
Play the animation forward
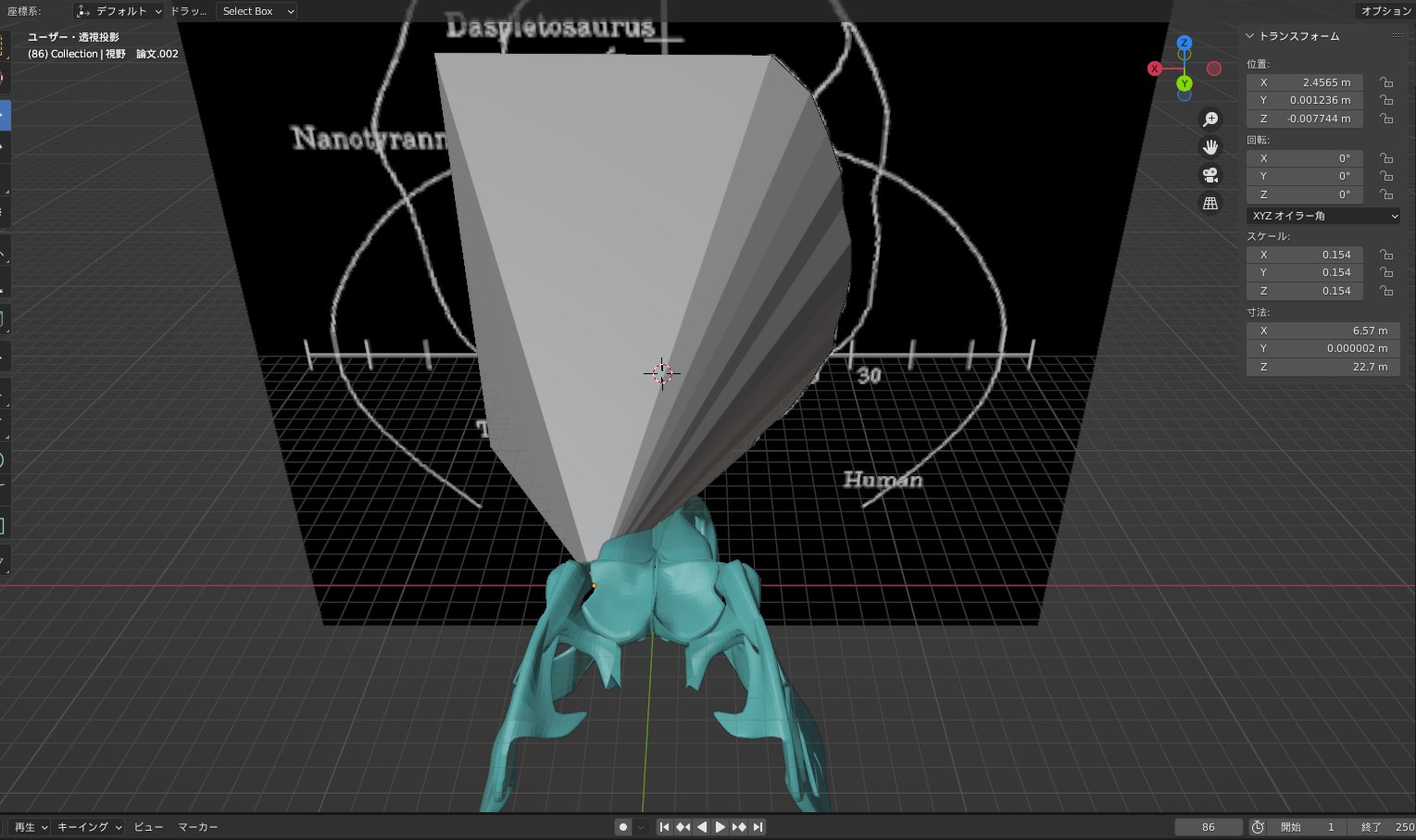[x=721, y=827]
